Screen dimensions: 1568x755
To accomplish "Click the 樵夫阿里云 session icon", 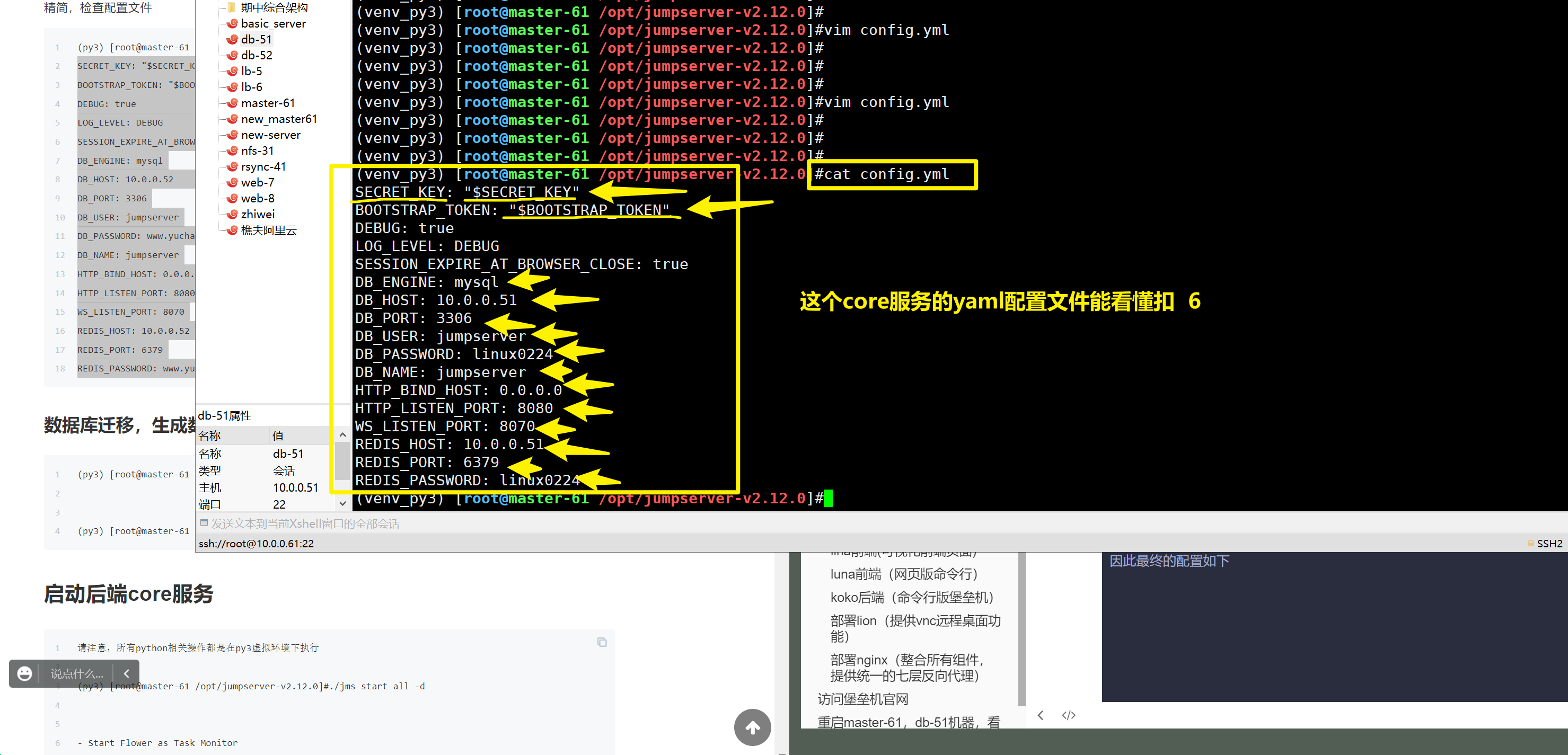I will click(x=232, y=230).
